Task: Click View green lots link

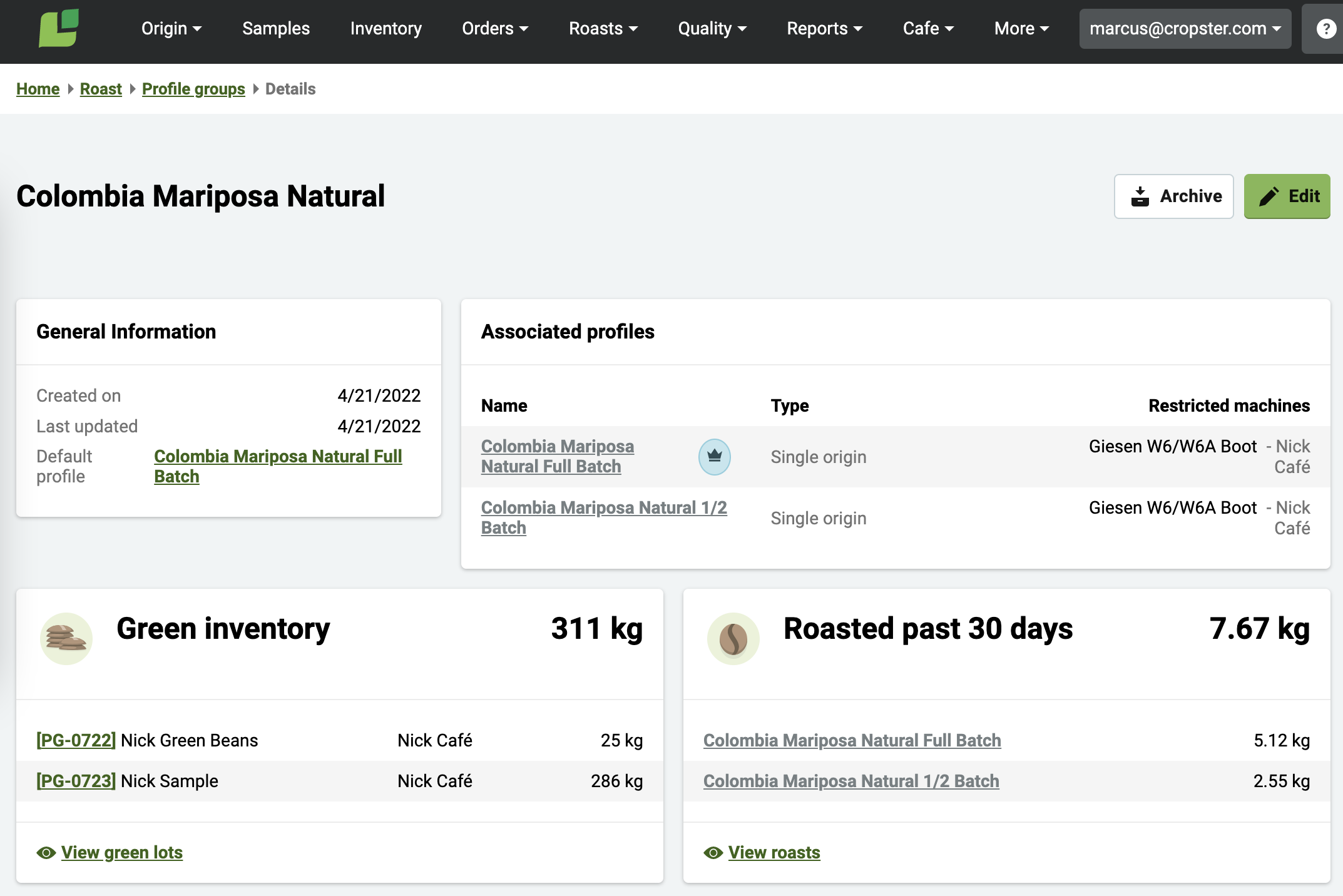Action: (x=122, y=853)
